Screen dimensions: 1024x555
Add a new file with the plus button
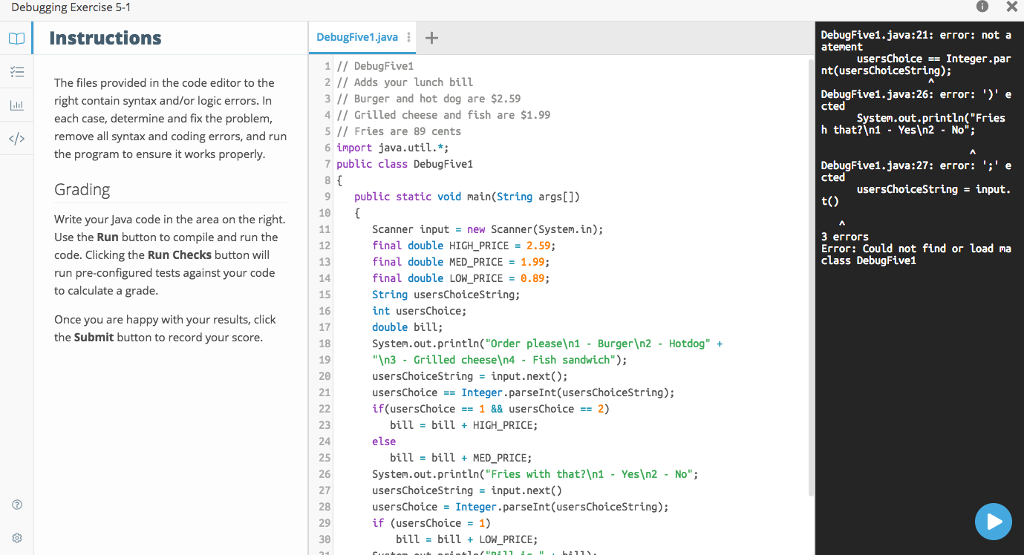432,38
